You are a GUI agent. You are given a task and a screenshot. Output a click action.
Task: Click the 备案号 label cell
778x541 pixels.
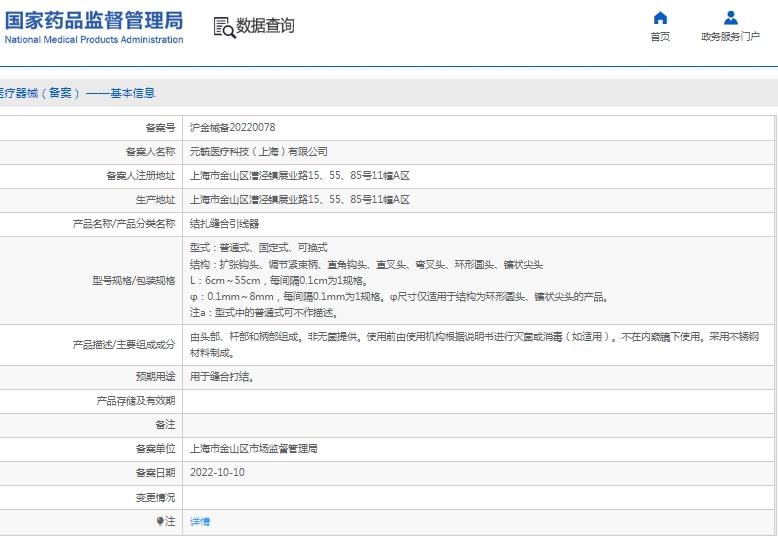point(160,128)
